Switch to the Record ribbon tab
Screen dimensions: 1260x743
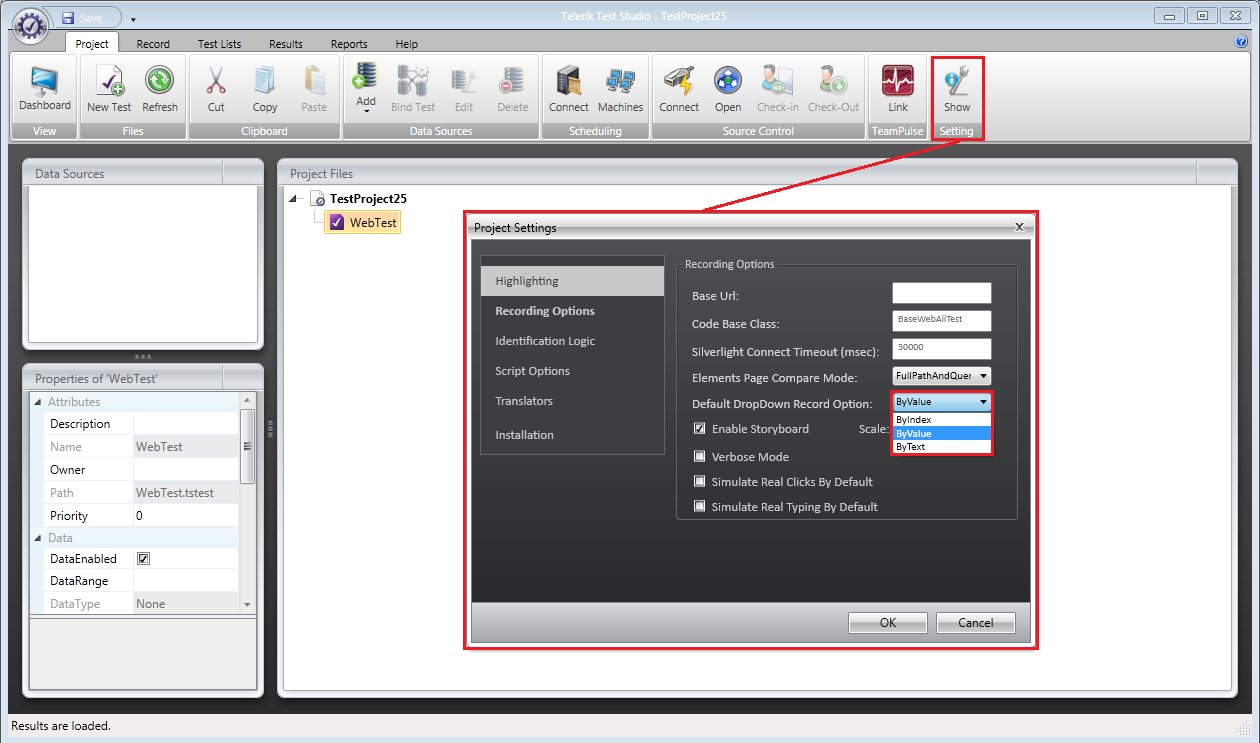153,44
